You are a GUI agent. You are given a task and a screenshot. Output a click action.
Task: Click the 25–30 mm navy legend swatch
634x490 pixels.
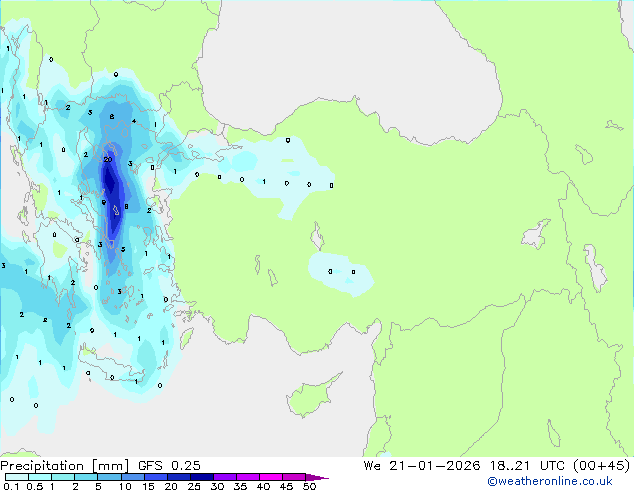point(201,477)
